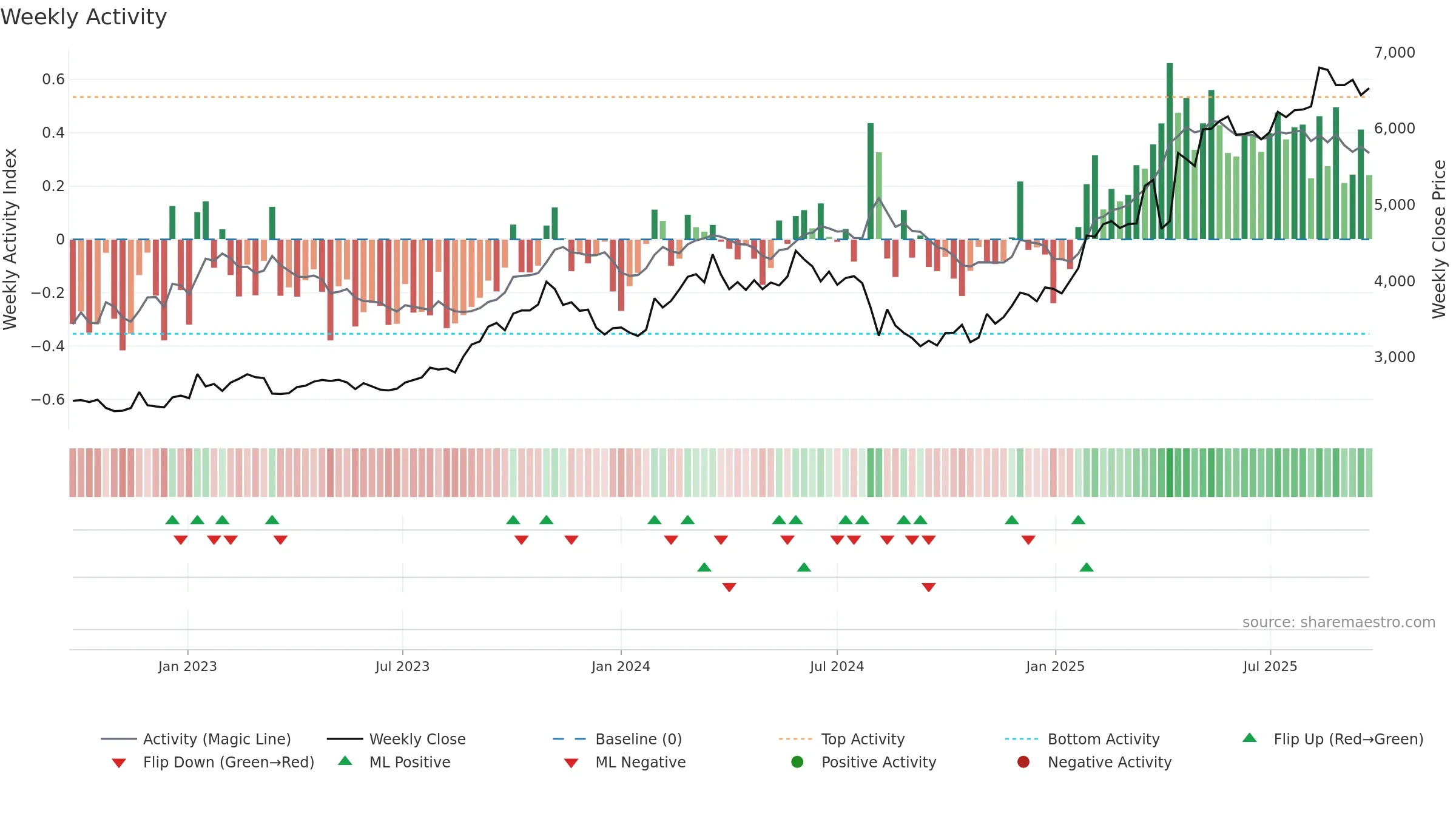The width and height of the screenshot is (1456, 819).
Task: Click the Jul 2025 x-axis label
Action: [x=1270, y=667]
